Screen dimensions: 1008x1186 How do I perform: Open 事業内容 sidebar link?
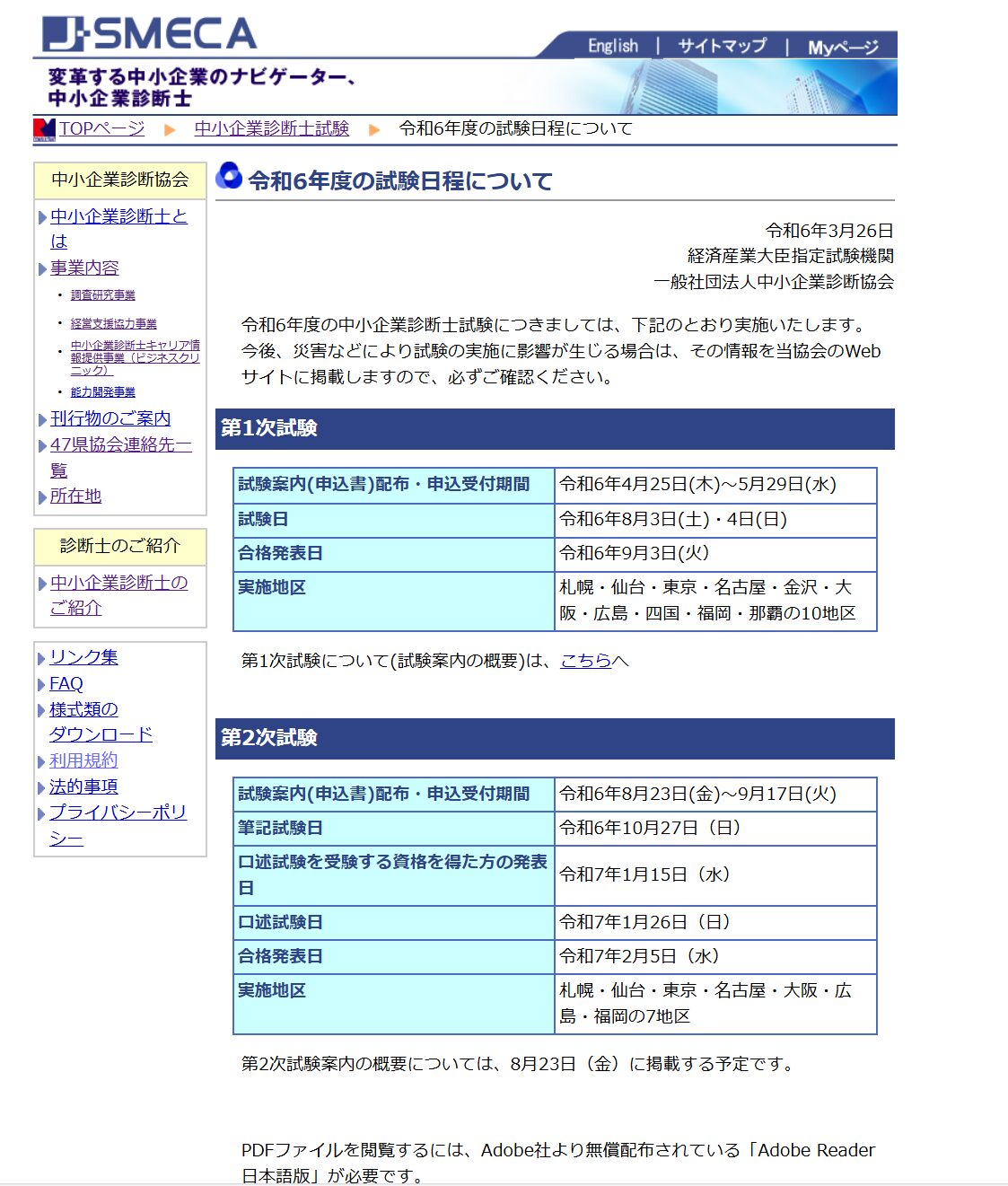click(x=84, y=268)
